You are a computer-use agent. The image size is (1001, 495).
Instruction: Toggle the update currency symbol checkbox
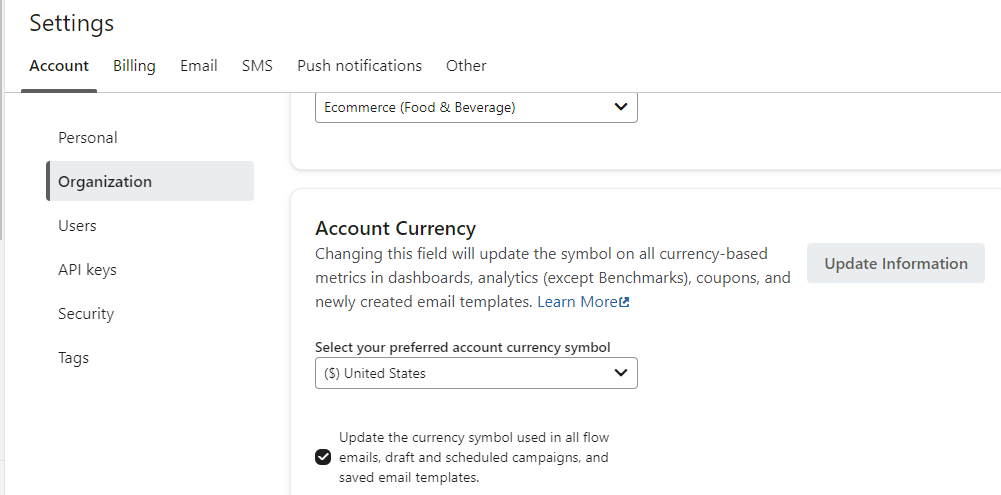tap(323, 458)
